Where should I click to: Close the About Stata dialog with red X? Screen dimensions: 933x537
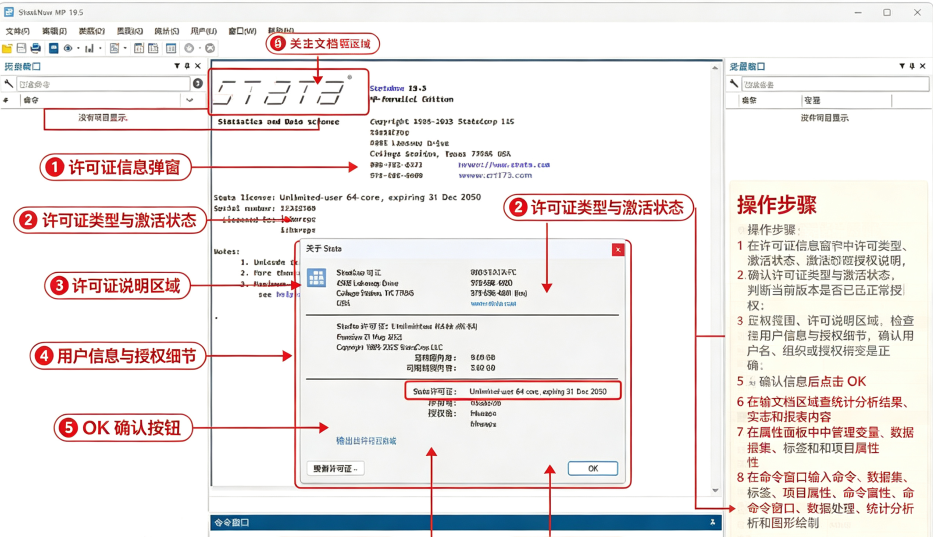[x=618, y=249]
